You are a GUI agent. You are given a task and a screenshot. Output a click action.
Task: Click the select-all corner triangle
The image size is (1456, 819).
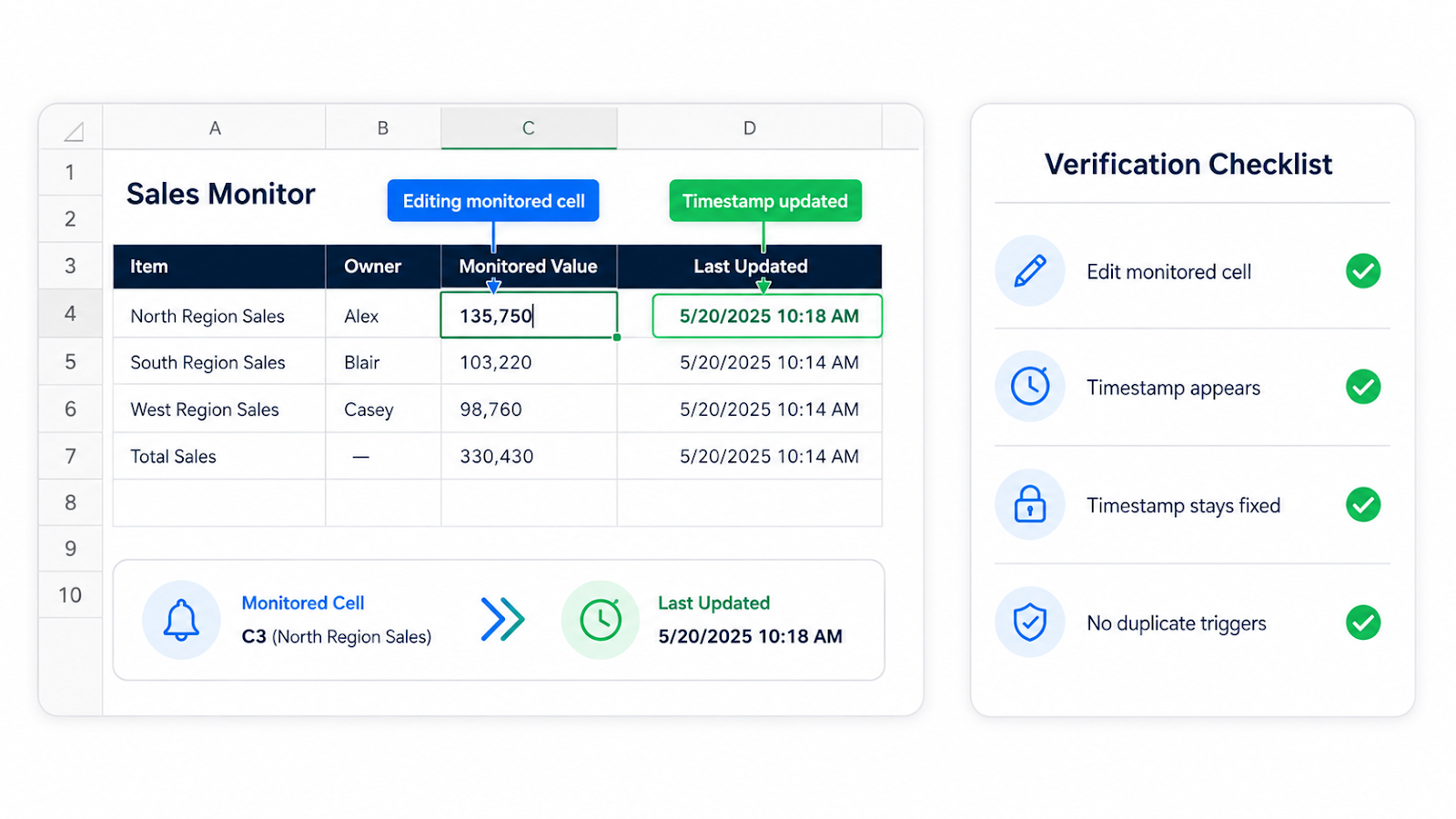tap(74, 132)
